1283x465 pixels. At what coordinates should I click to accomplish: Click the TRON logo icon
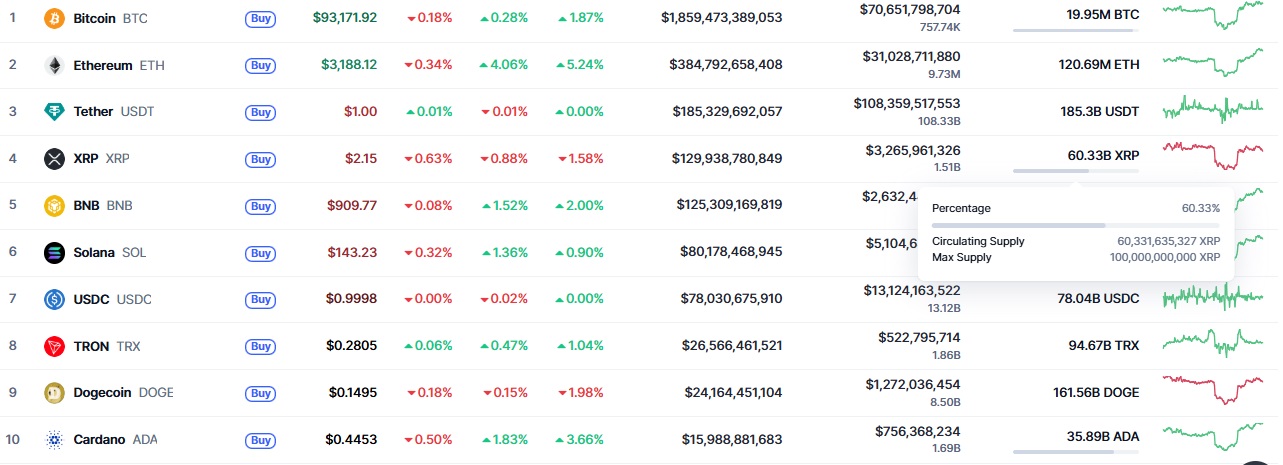point(54,346)
